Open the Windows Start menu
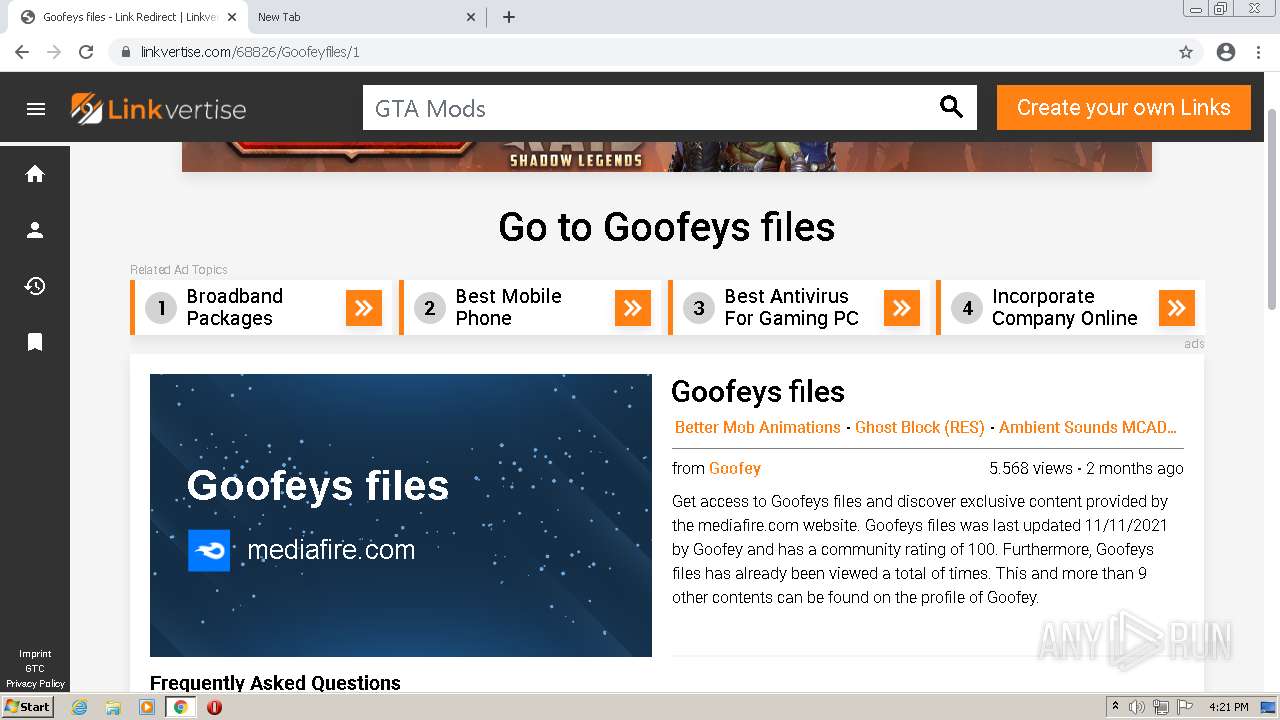1280x720 pixels. pyautogui.click(x=27, y=707)
